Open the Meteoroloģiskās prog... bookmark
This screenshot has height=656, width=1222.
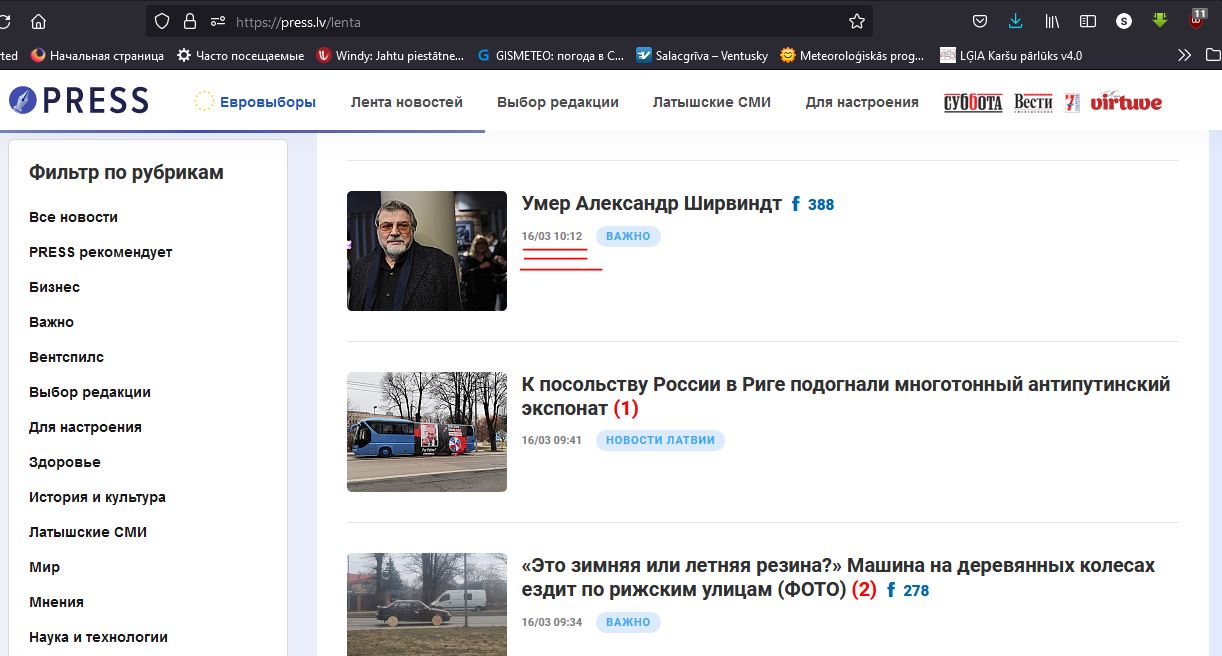point(852,56)
